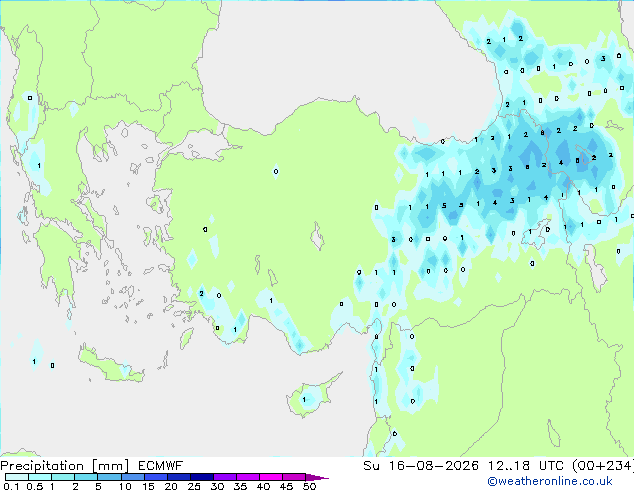Select the ECMWF model label
This screenshot has height=490, width=634.
(x=161, y=466)
